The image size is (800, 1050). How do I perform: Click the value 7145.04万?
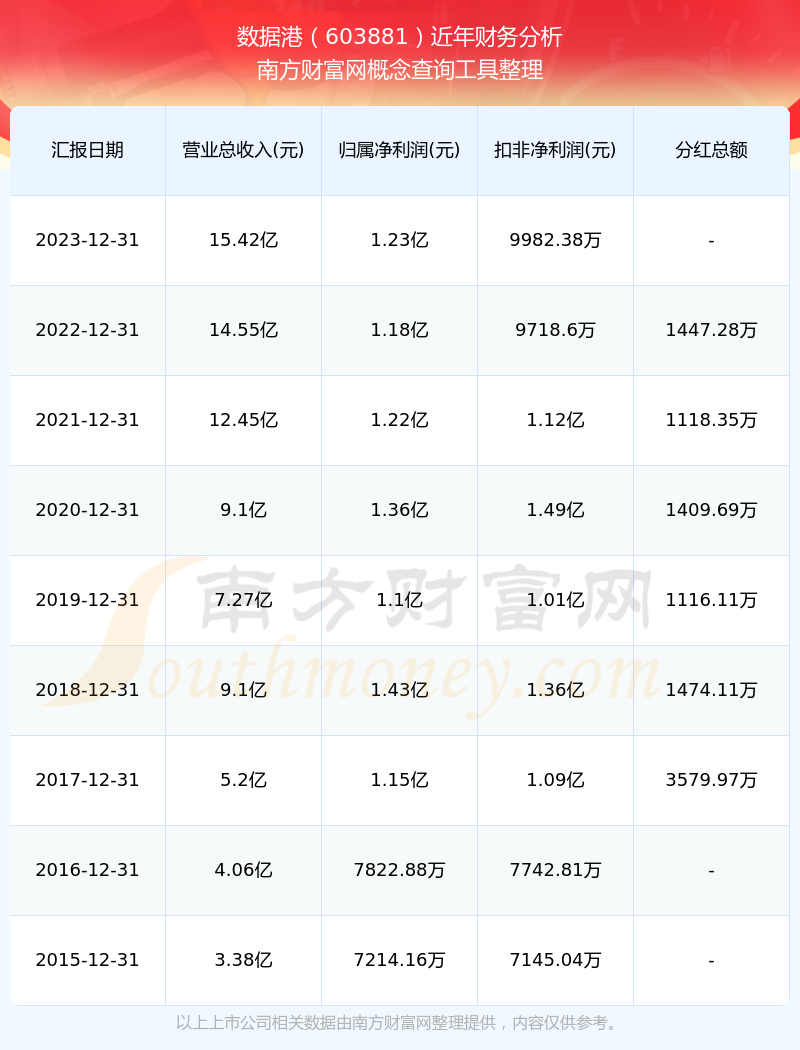556,960
